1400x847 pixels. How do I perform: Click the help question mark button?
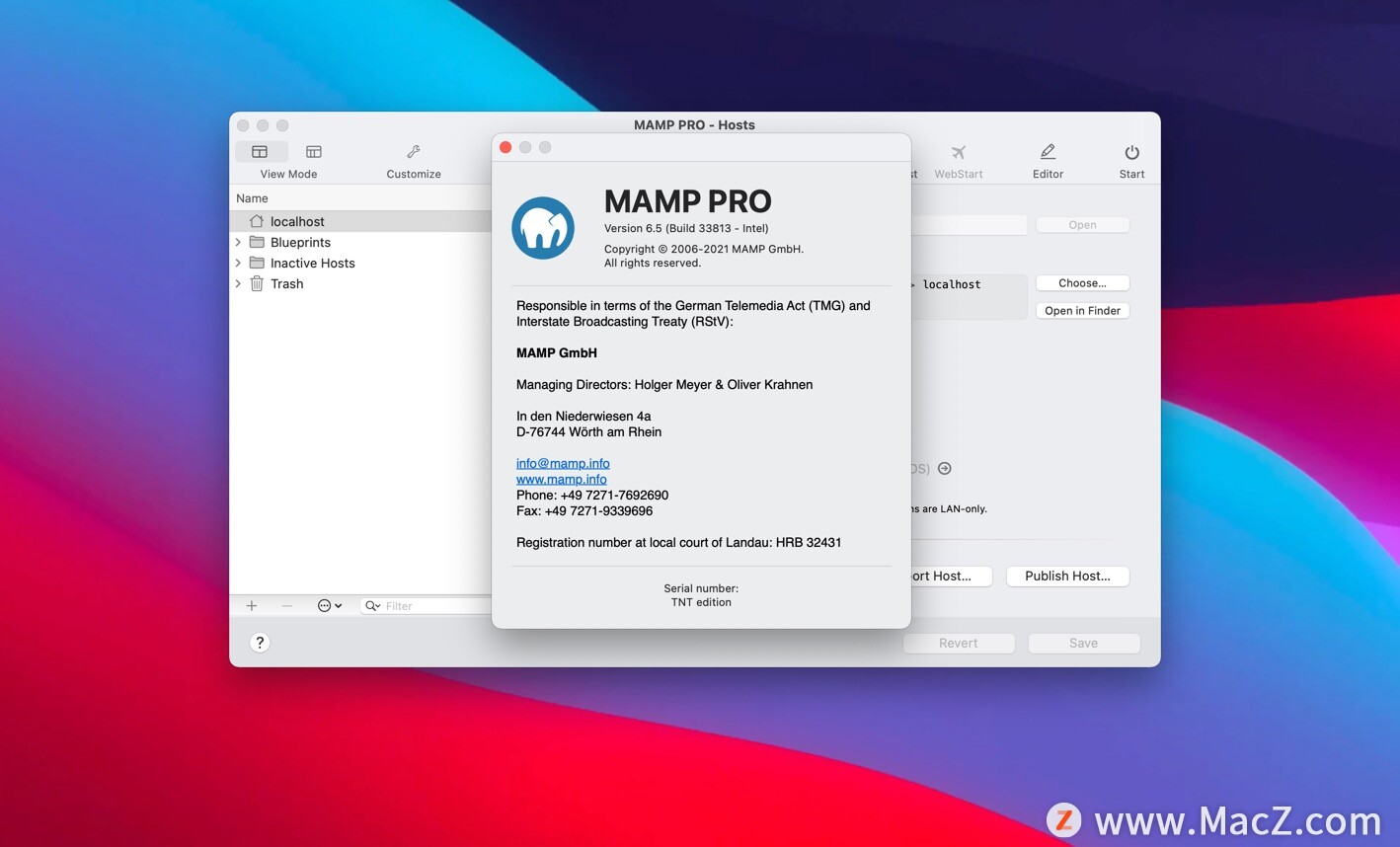click(x=260, y=643)
